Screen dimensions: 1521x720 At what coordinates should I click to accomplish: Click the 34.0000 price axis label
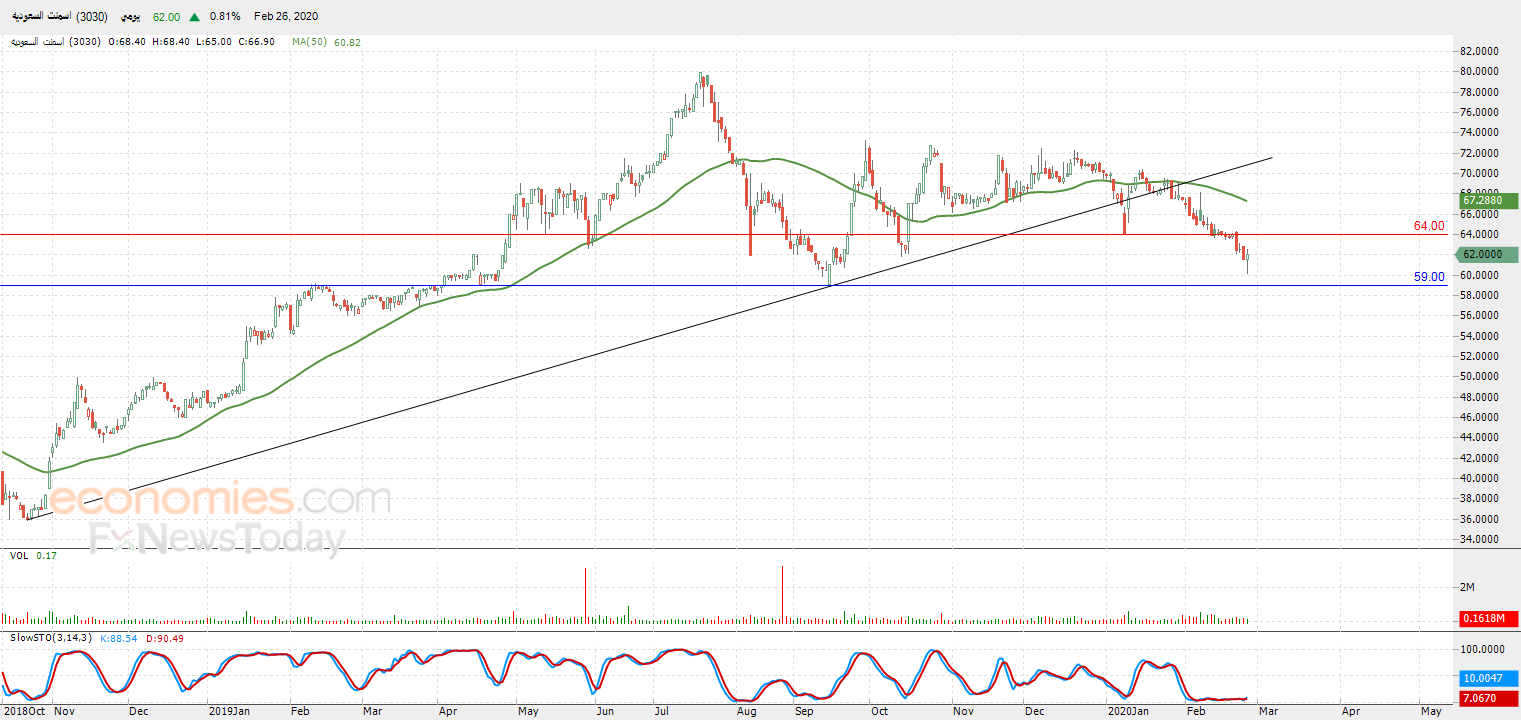(1481, 540)
